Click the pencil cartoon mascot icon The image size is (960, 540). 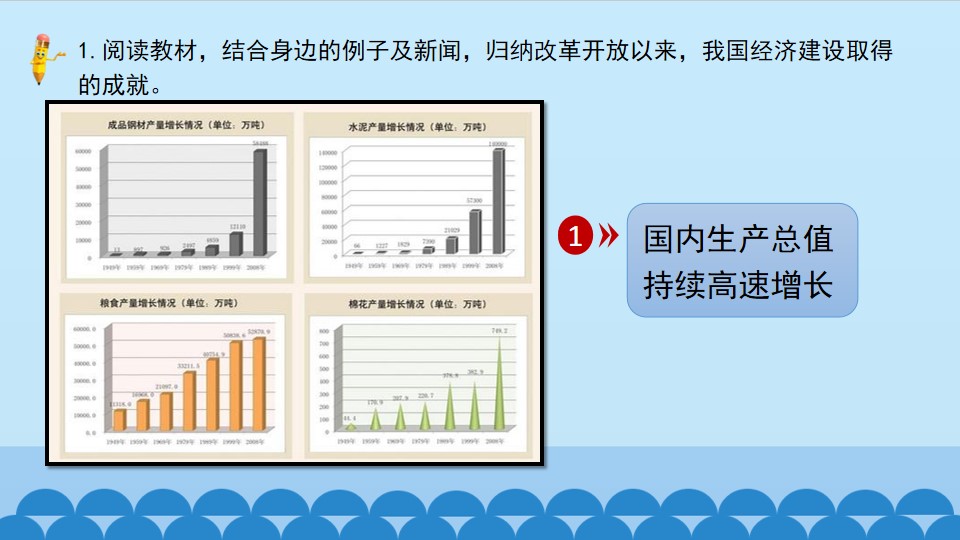pos(45,59)
